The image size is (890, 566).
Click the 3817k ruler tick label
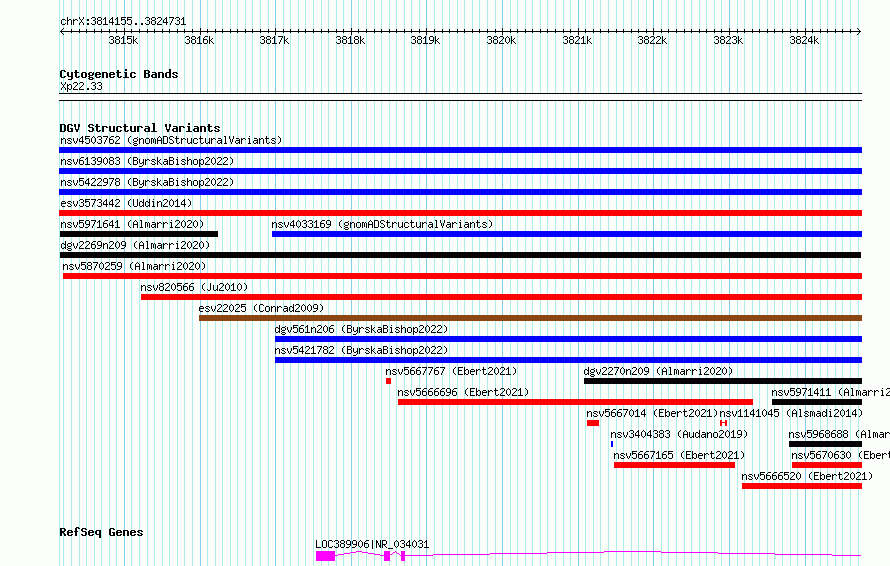point(274,41)
